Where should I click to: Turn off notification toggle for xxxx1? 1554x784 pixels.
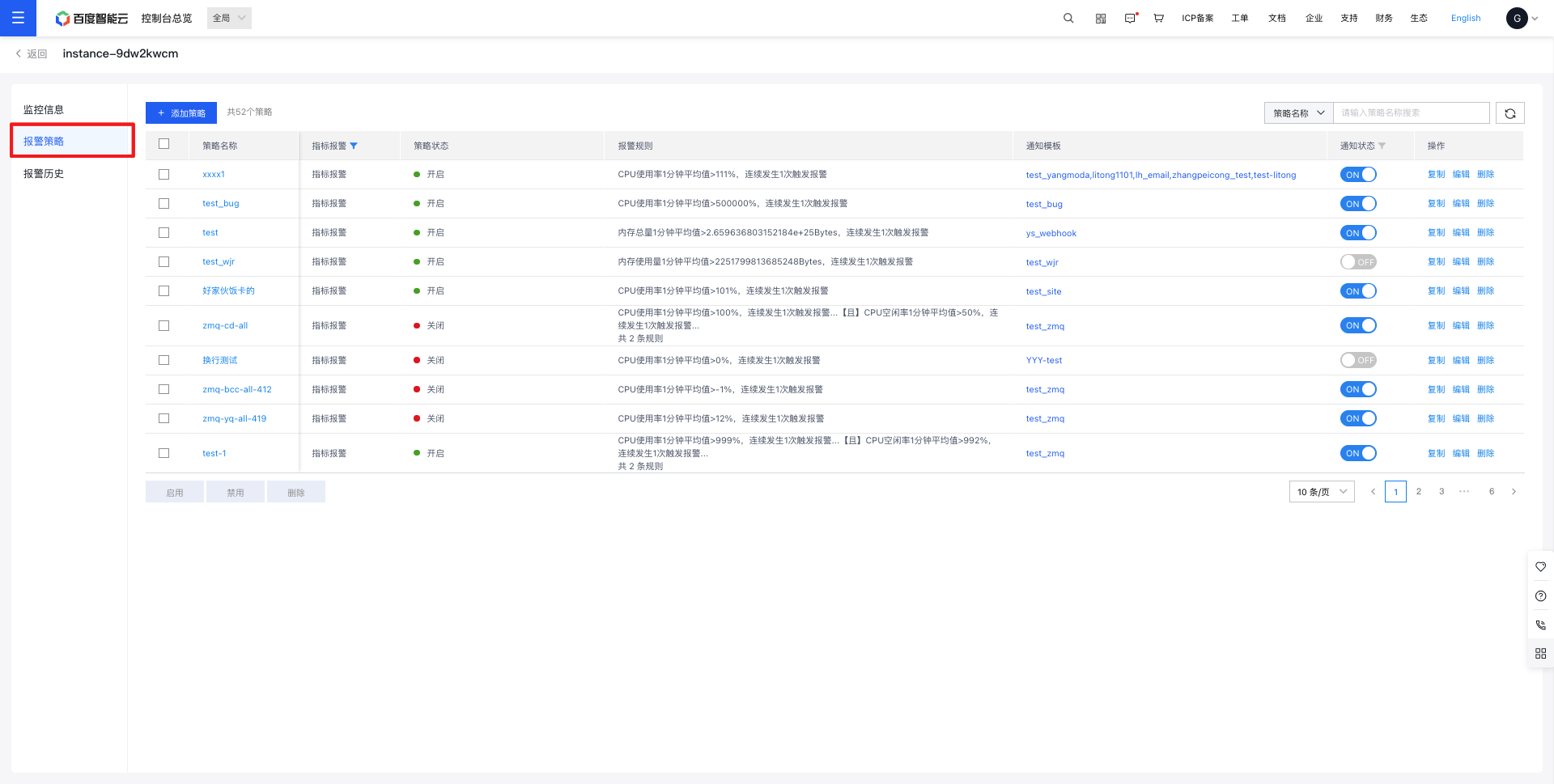point(1358,175)
